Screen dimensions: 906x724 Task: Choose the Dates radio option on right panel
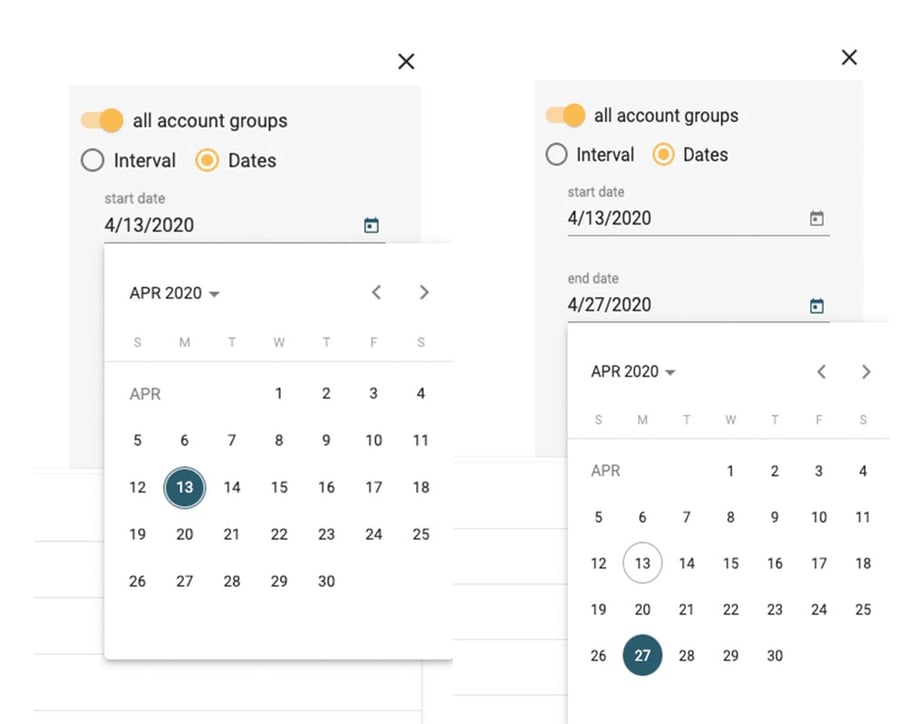(663, 154)
